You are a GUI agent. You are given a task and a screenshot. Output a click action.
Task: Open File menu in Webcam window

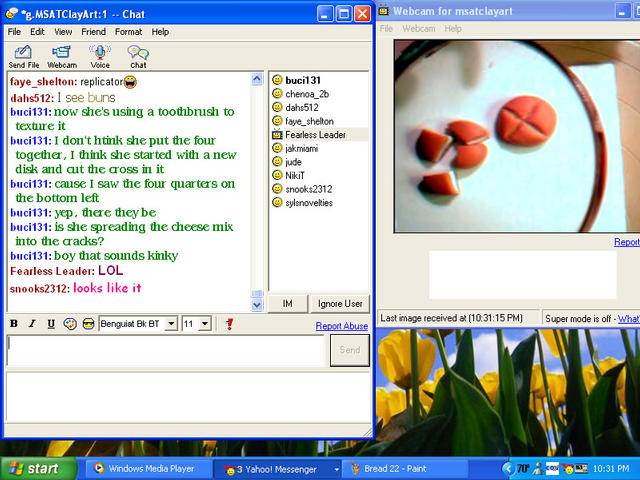point(386,29)
